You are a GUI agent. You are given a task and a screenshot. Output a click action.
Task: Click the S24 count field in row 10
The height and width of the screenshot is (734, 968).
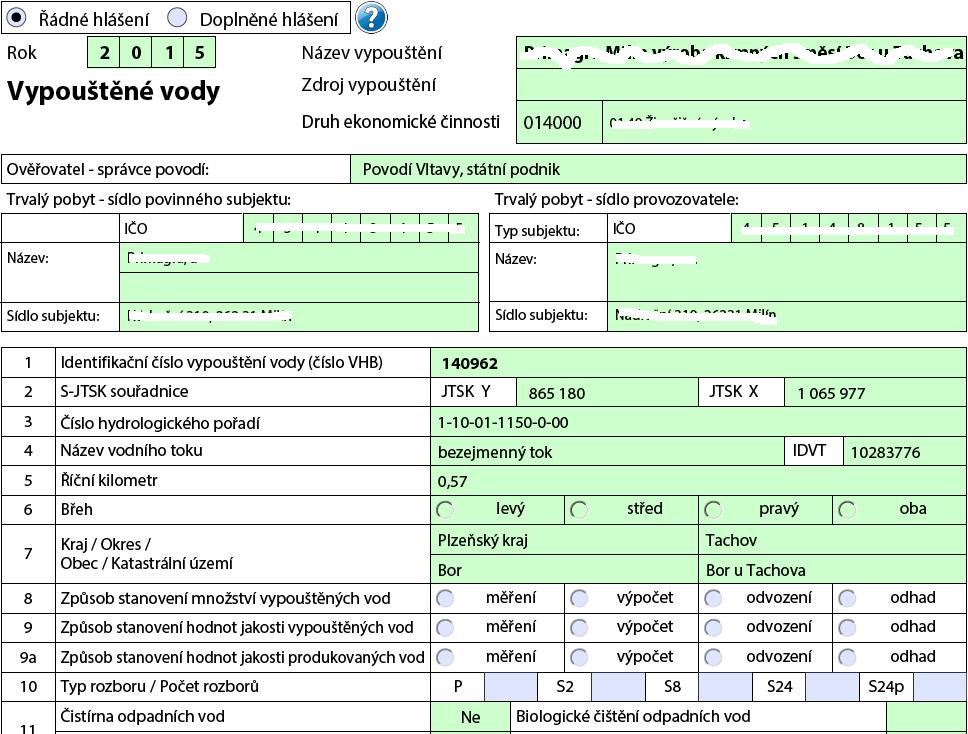point(832,686)
